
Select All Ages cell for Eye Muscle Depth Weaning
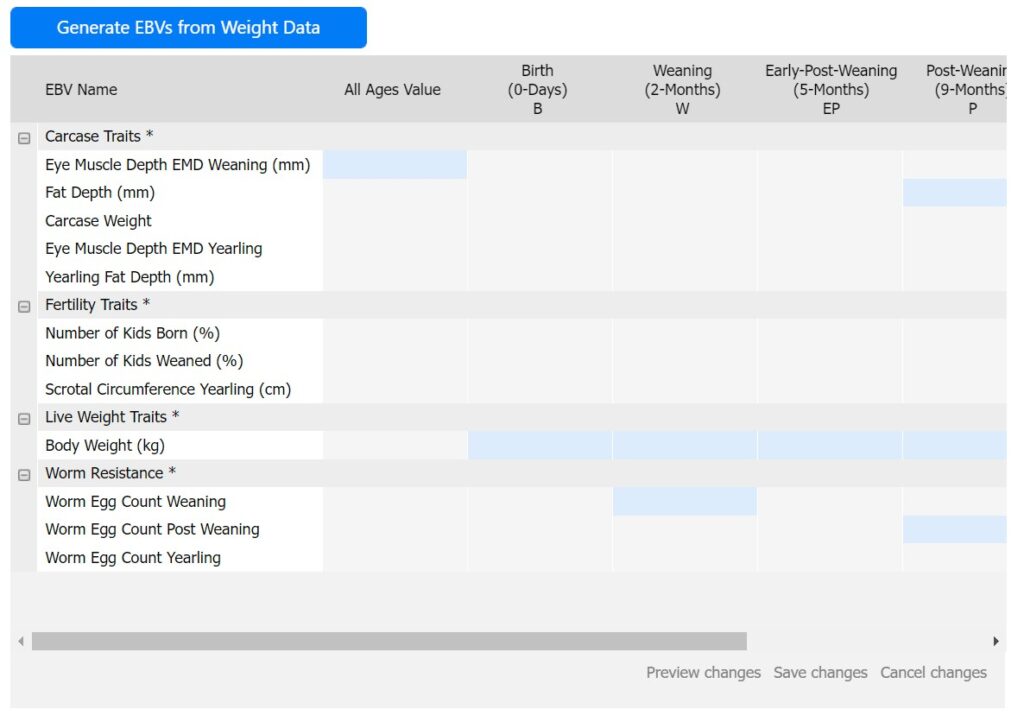point(394,165)
